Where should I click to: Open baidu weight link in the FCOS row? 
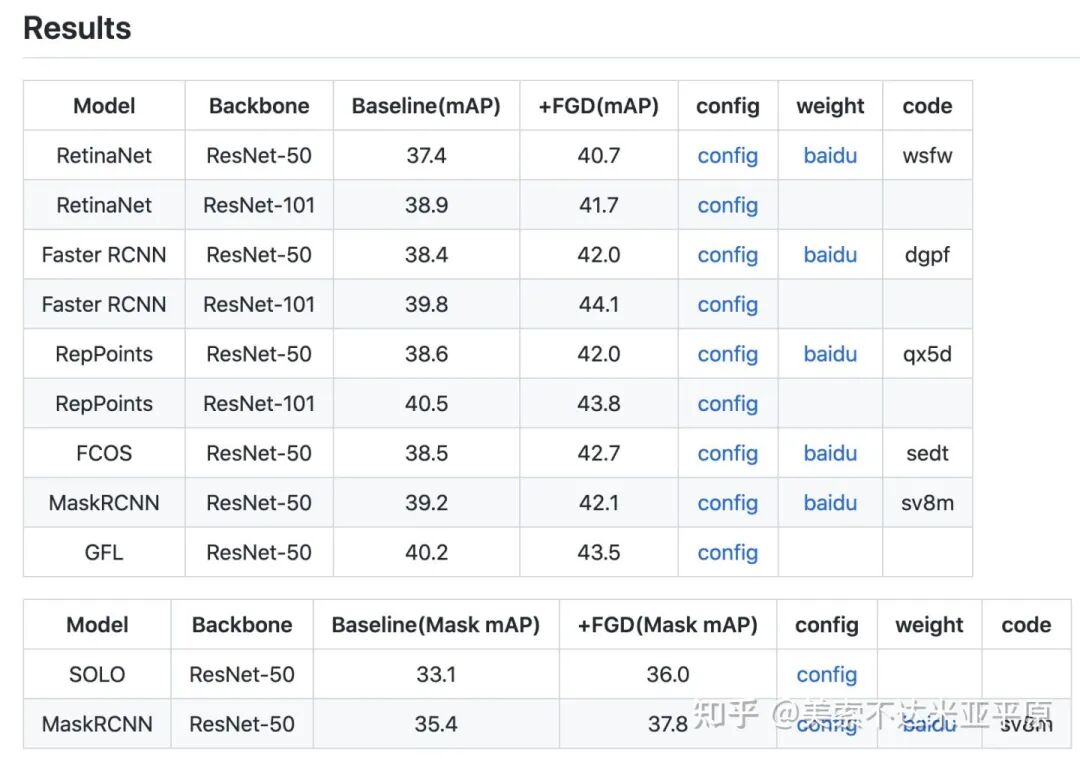[830, 453]
